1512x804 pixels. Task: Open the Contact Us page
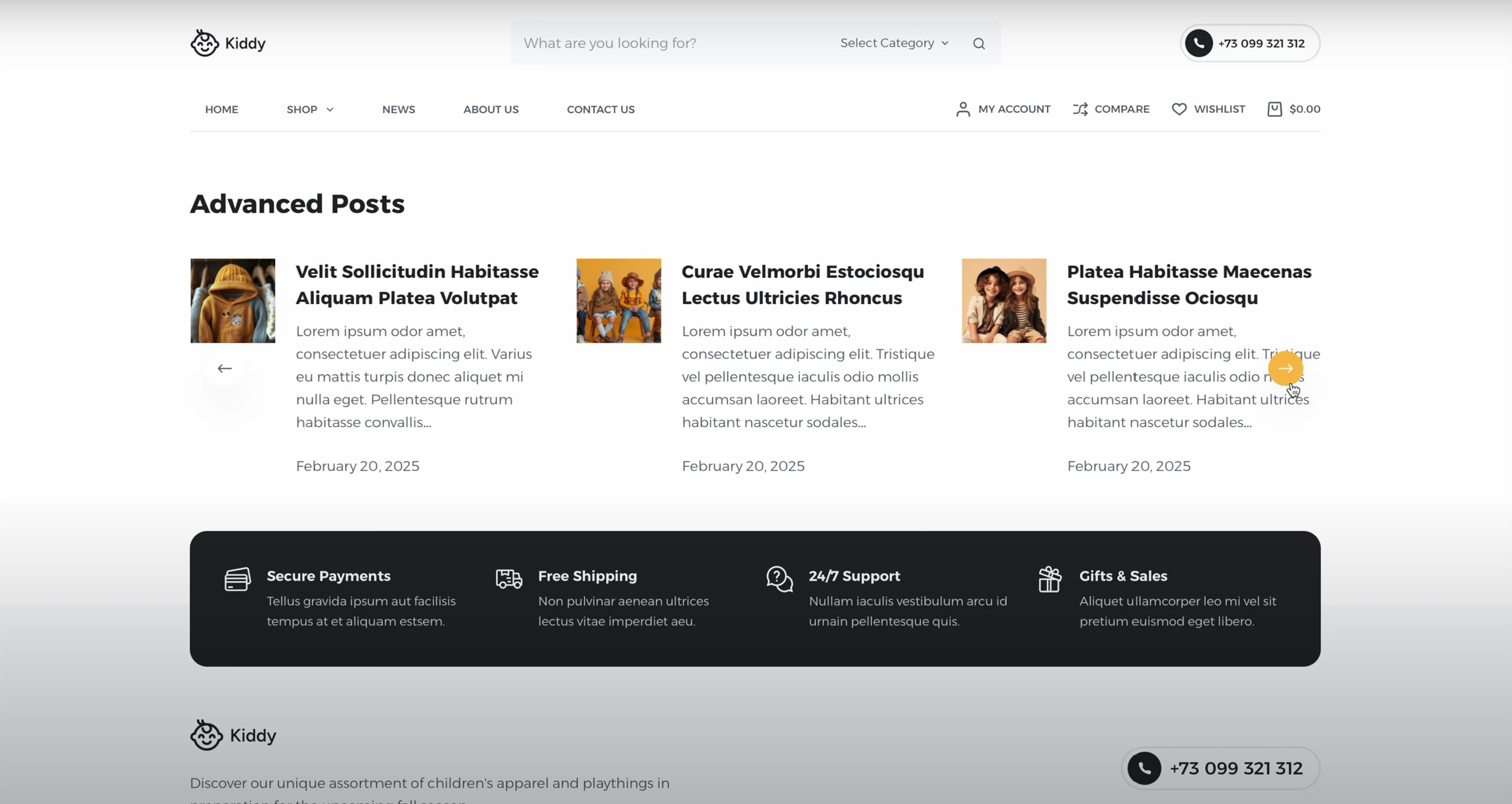pyautogui.click(x=600, y=110)
